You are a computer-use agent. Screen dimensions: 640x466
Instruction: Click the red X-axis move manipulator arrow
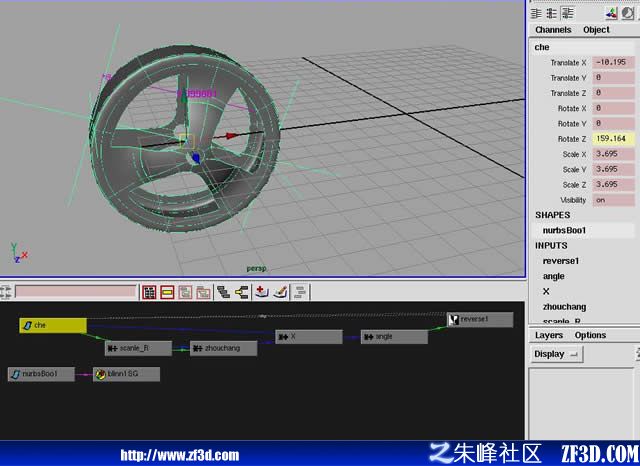[231, 135]
